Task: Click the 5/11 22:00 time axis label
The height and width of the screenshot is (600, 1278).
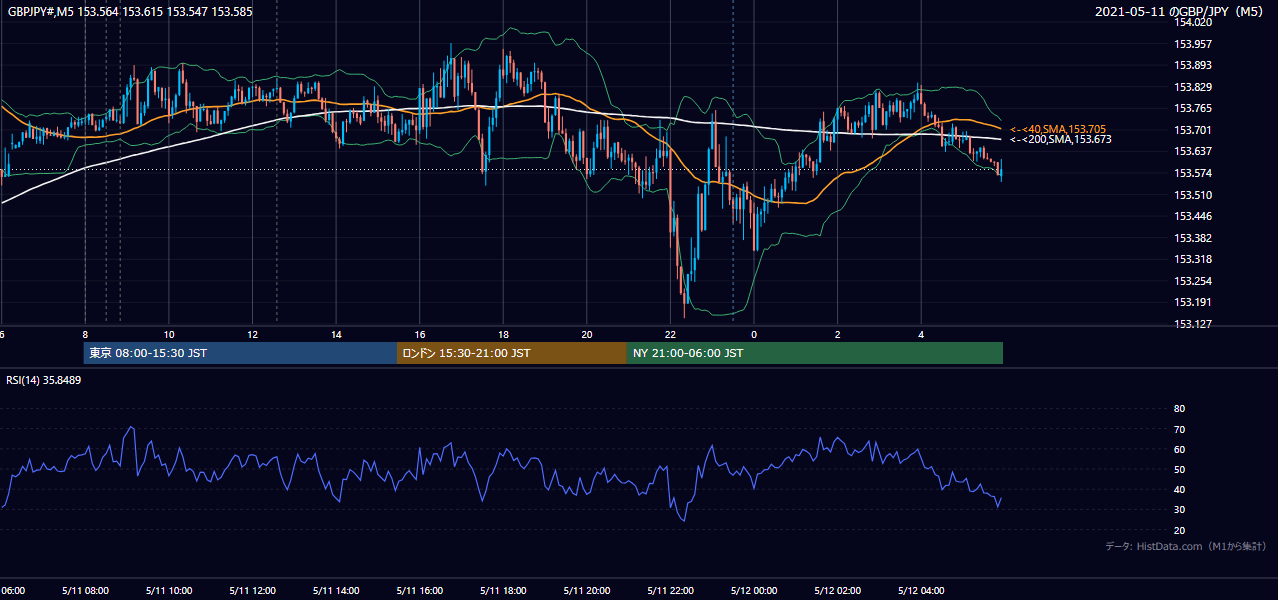Action: (x=670, y=591)
